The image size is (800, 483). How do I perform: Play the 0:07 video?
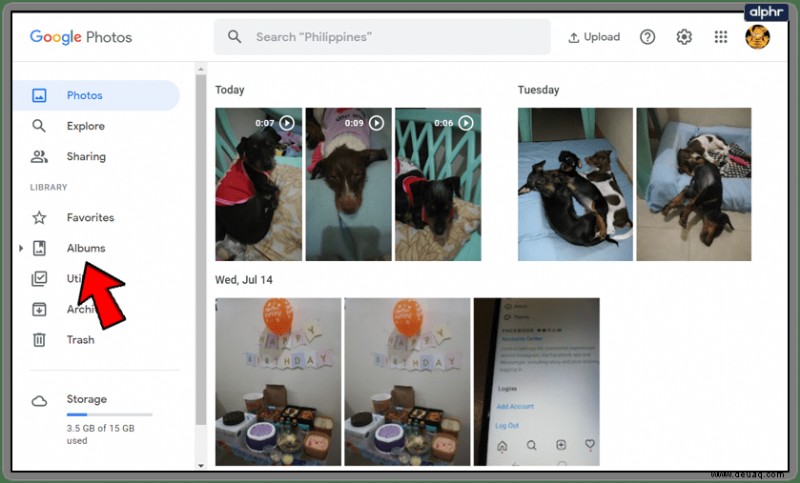click(x=287, y=123)
